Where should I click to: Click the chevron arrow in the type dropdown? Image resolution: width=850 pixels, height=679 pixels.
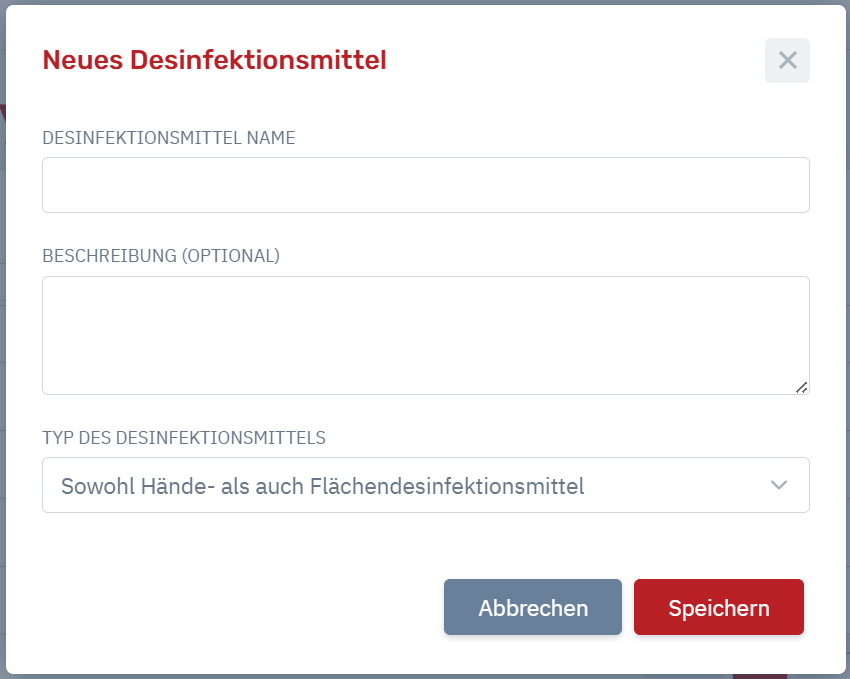(x=778, y=485)
